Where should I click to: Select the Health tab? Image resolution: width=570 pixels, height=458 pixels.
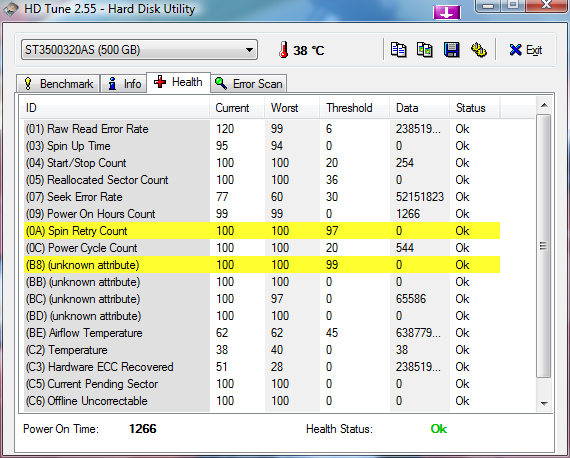(178, 82)
